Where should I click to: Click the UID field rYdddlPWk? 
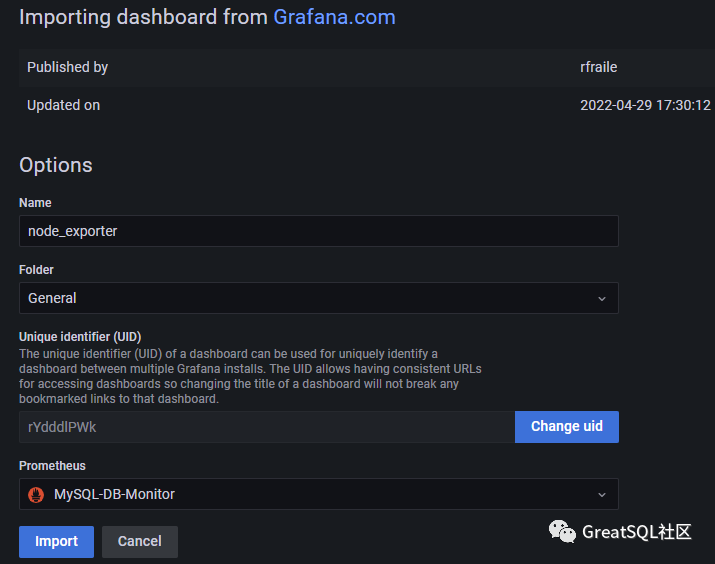tap(267, 427)
